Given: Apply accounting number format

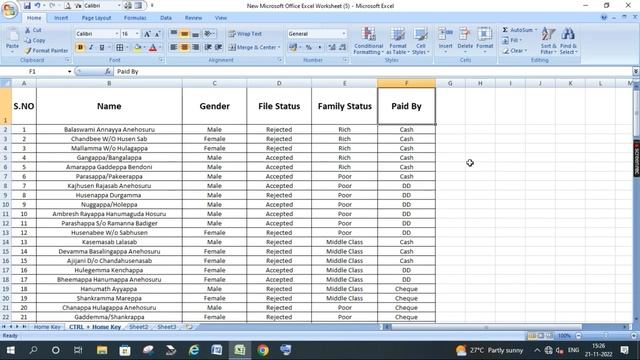Looking at the screenshot, I should point(293,48).
